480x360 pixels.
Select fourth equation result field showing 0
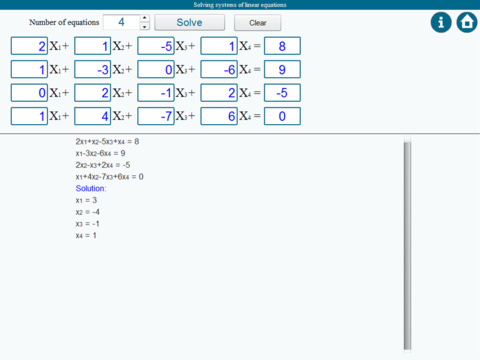pos(282,116)
